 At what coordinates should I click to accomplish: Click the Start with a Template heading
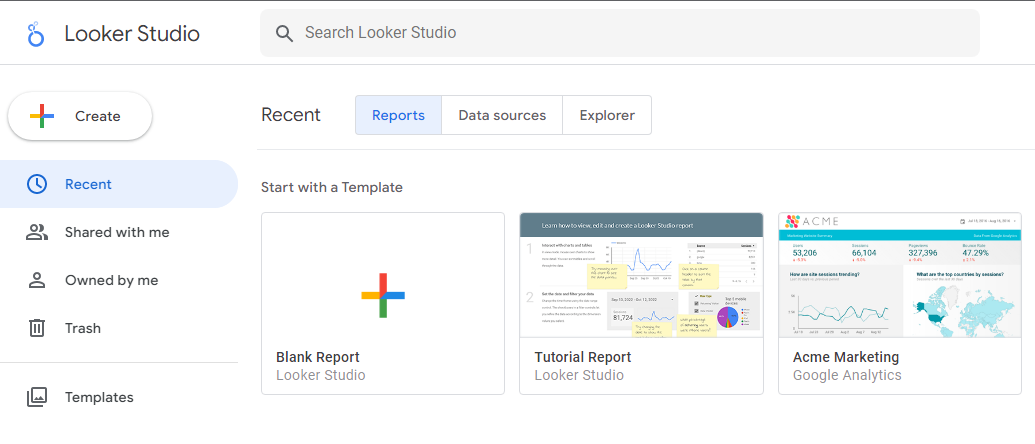pos(331,187)
